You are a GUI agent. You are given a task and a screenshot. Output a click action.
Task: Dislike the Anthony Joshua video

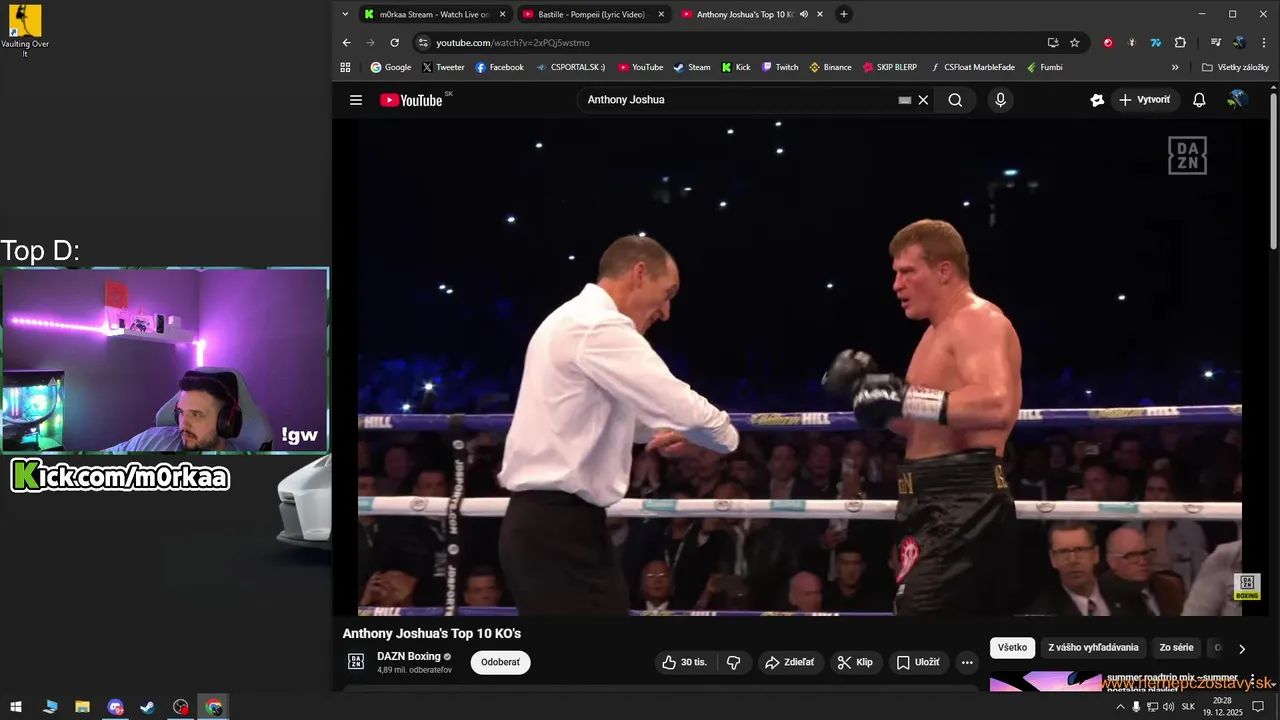coord(734,662)
